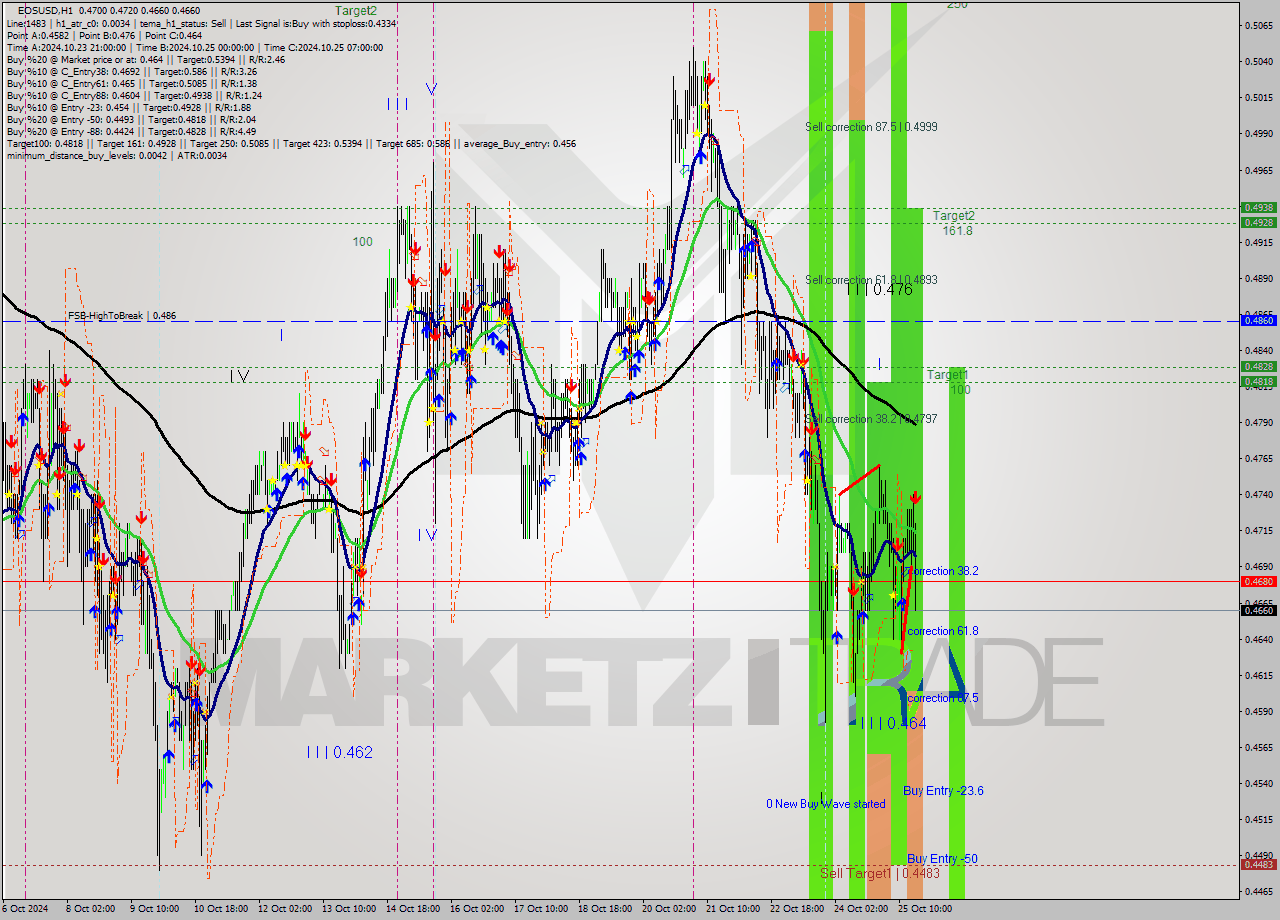
Task: Click the 'Buy %20 @ Entry -88' info line
Action: coord(130,131)
